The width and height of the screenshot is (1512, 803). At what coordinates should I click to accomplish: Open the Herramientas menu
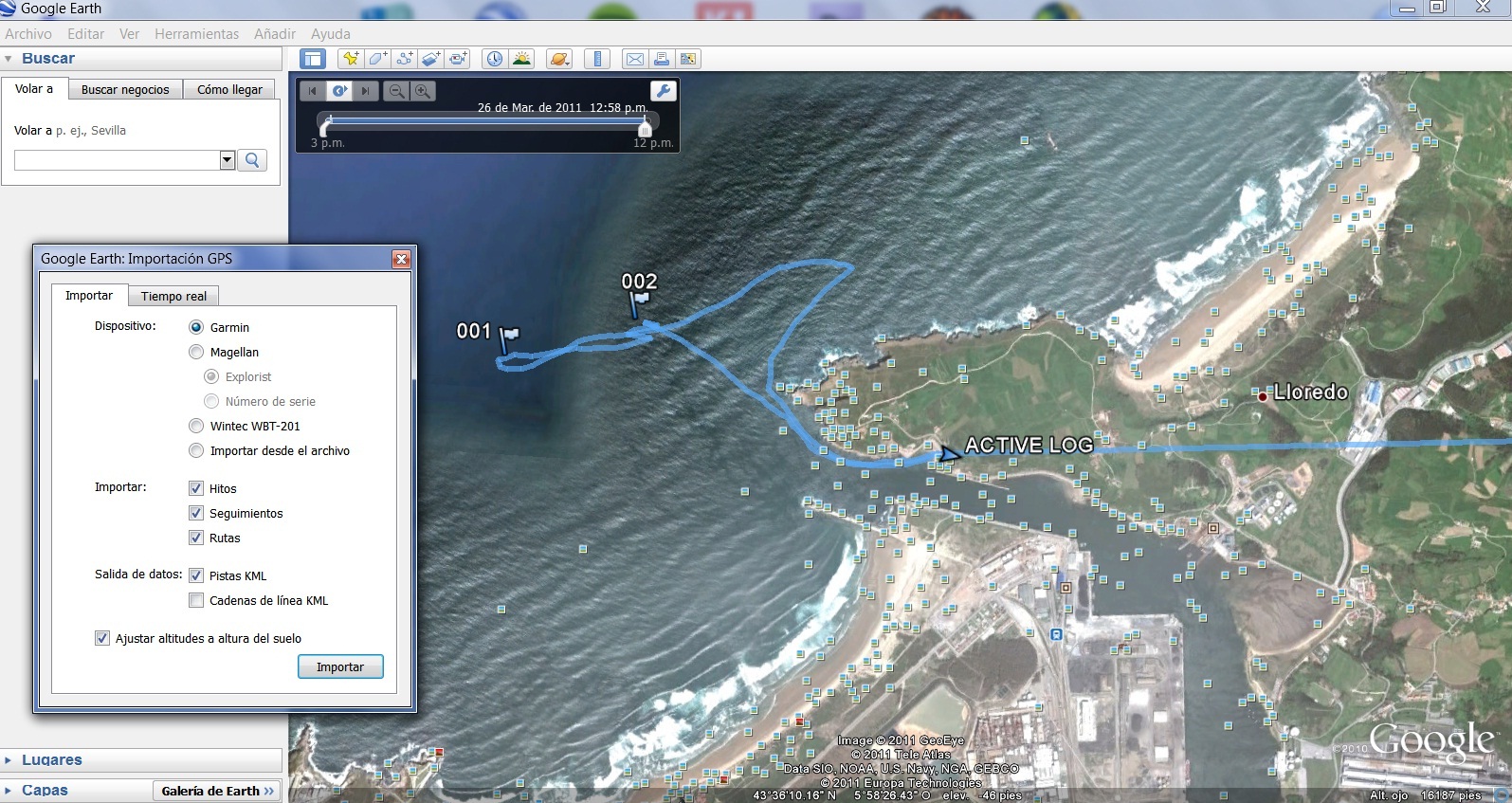pyautogui.click(x=197, y=34)
